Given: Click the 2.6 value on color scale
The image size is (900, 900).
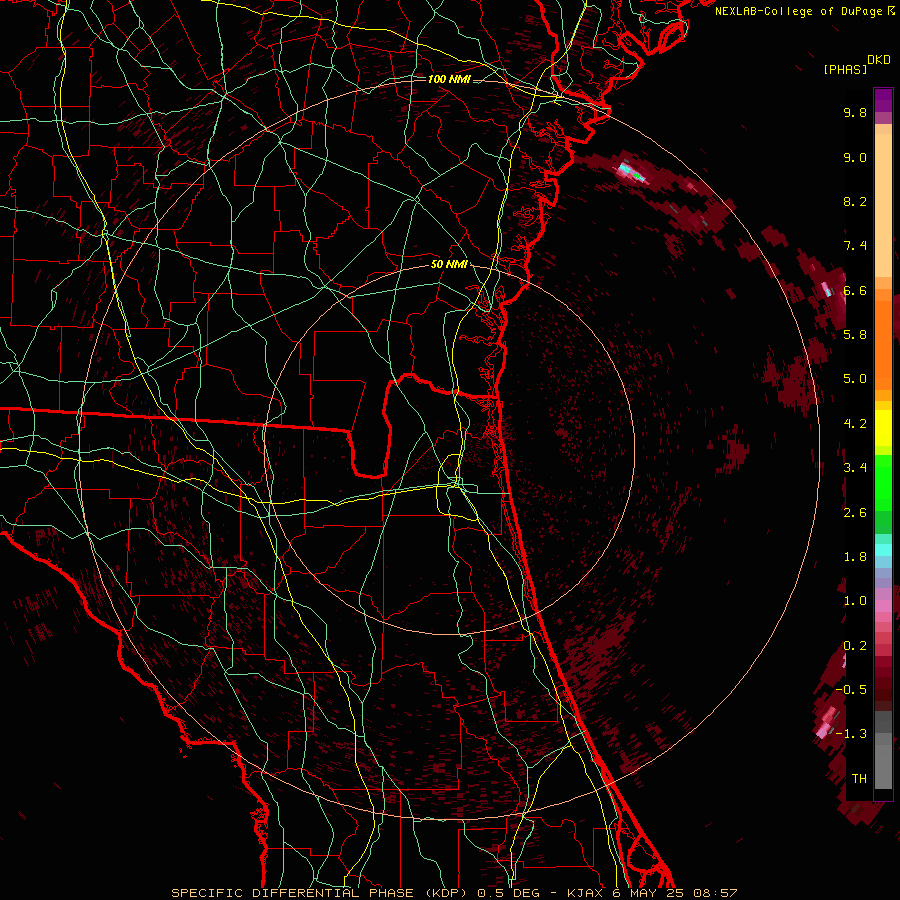Looking at the screenshot, I should click(x=855, y=513).
